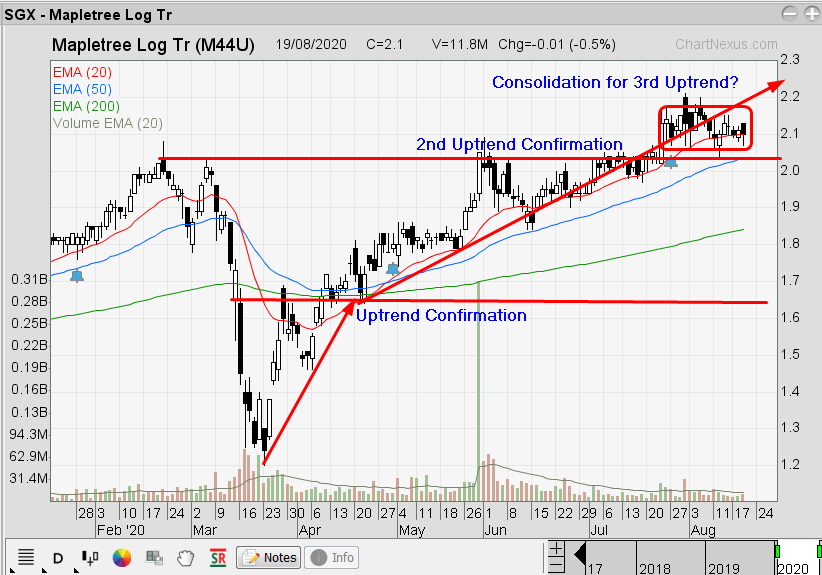Select the EMA (20) legend label
Screen dimensions: 822x575
(x=82, y=72)
